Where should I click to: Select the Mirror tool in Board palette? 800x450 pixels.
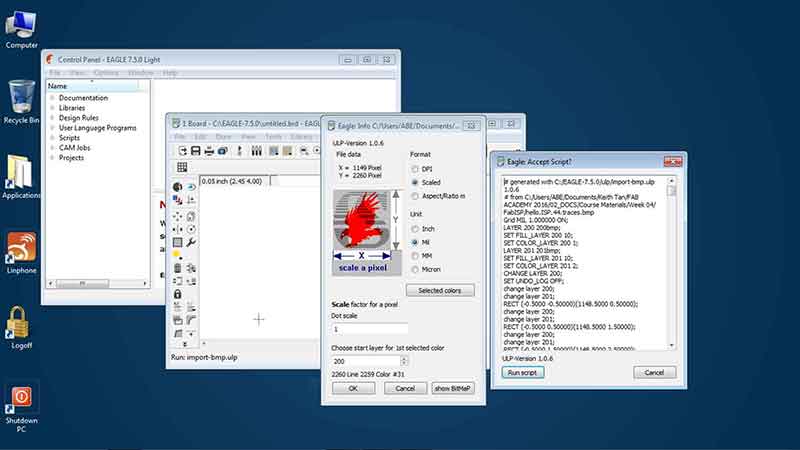point(177,229)
